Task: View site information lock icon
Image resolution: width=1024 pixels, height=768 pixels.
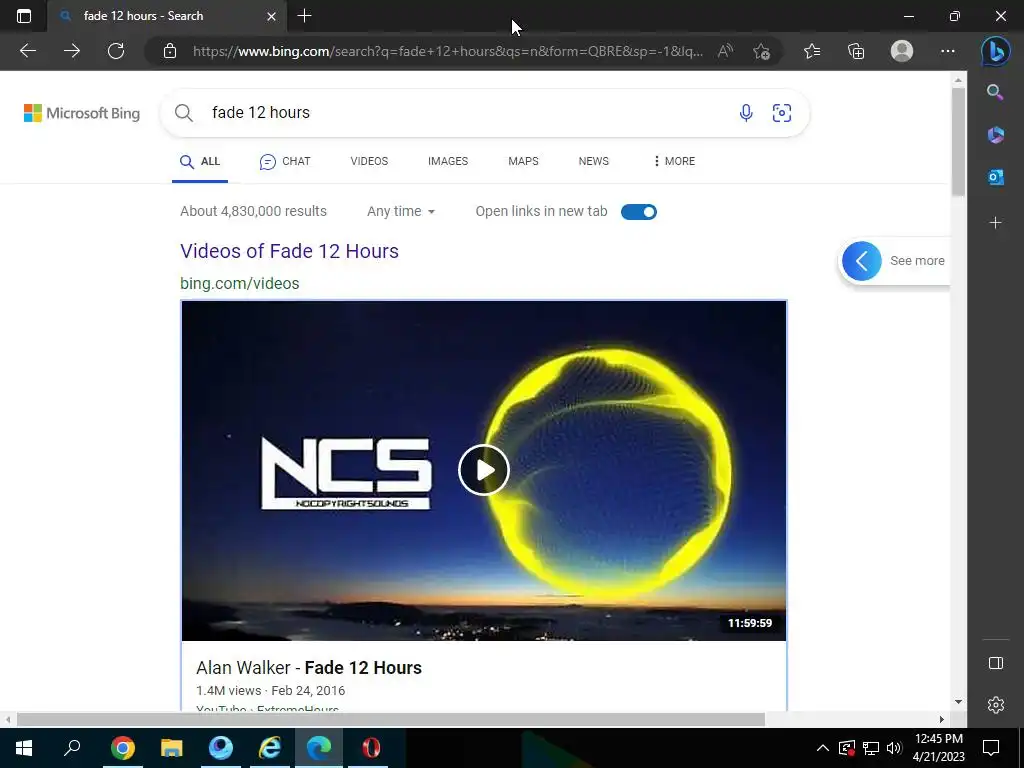Action: [170, 51]
